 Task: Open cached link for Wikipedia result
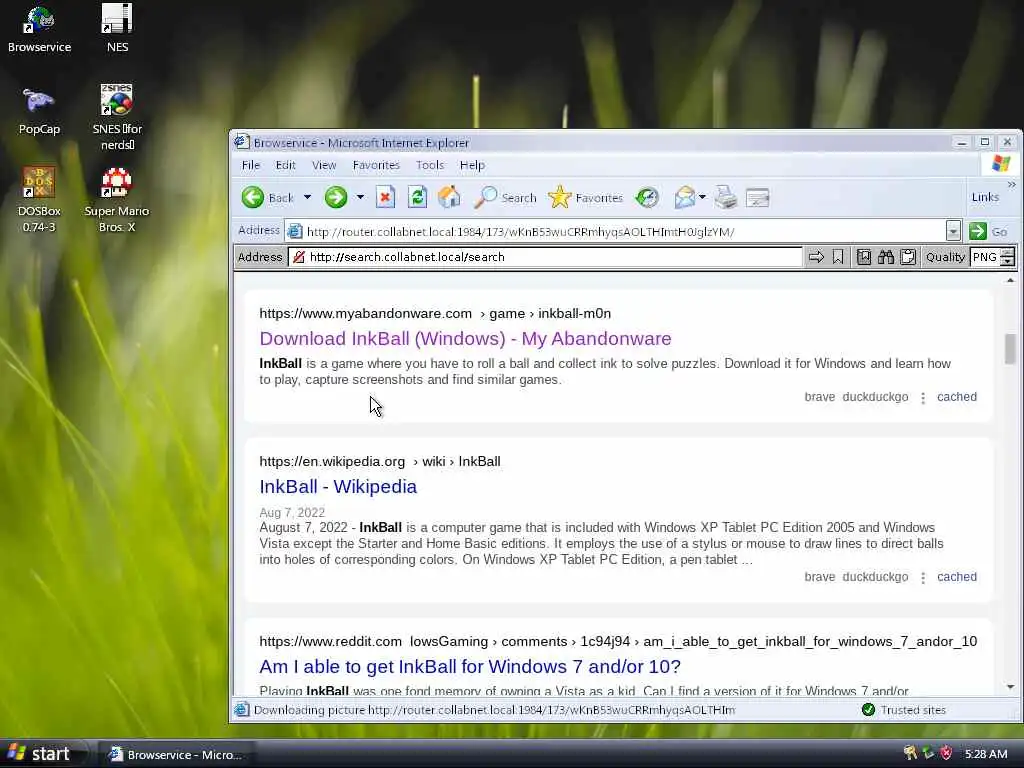click(957, 577)
